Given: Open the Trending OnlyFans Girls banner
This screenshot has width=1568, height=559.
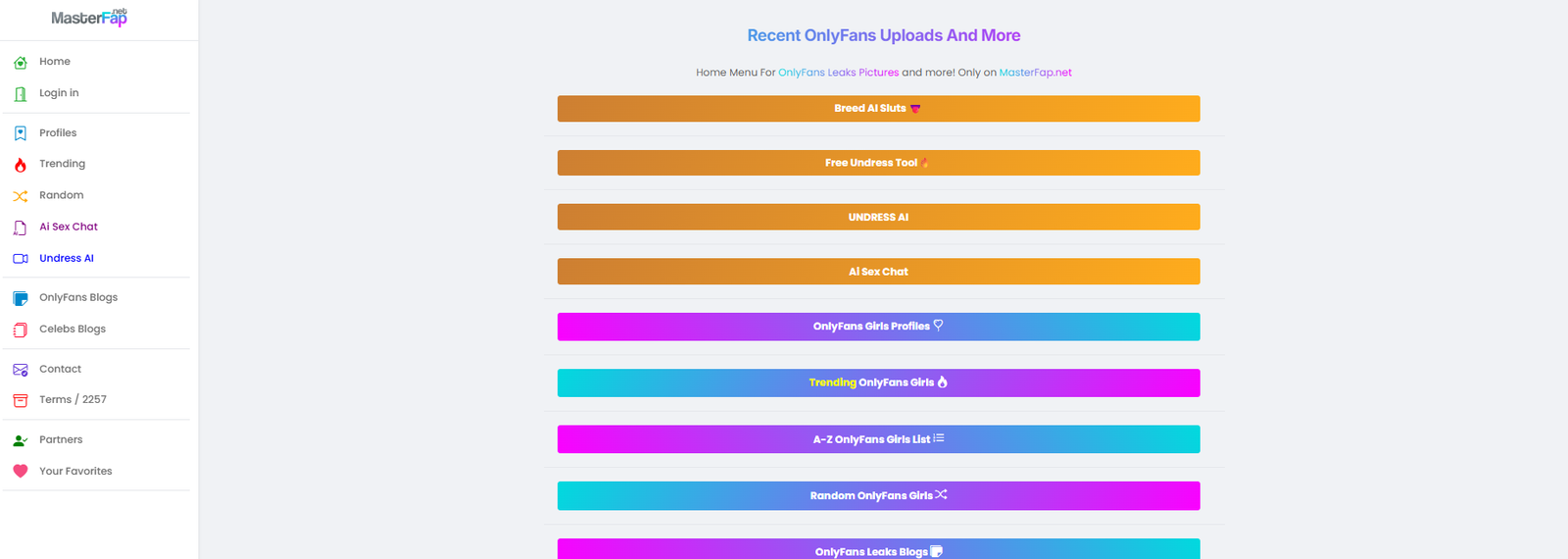Looking at the screenshot, I should point(878,383).
